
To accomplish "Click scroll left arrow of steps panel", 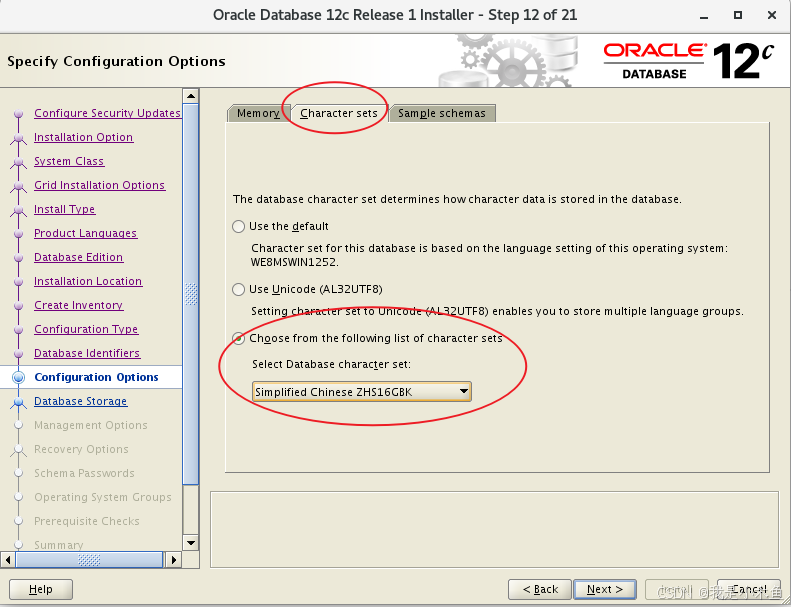I will click(8, 560).
